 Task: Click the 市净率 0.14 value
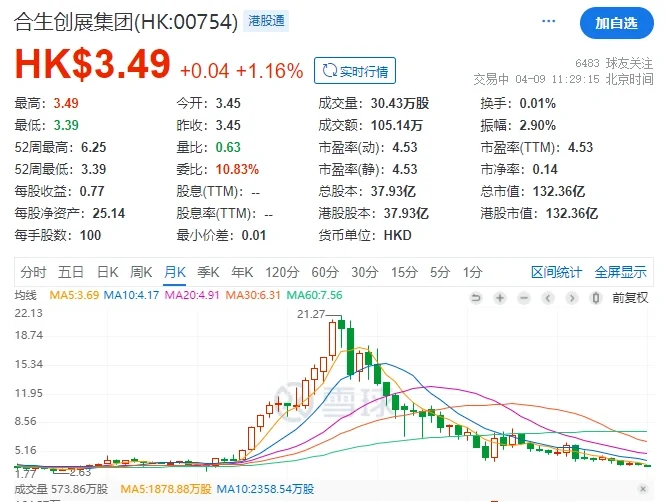[x=545, y=169]
